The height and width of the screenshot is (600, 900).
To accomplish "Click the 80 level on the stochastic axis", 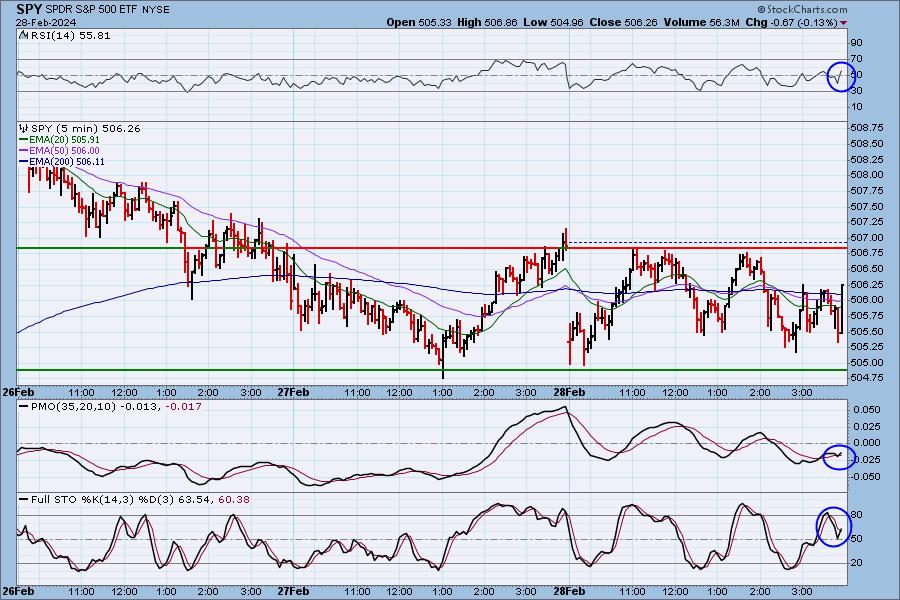I will [x=856, y=514].
